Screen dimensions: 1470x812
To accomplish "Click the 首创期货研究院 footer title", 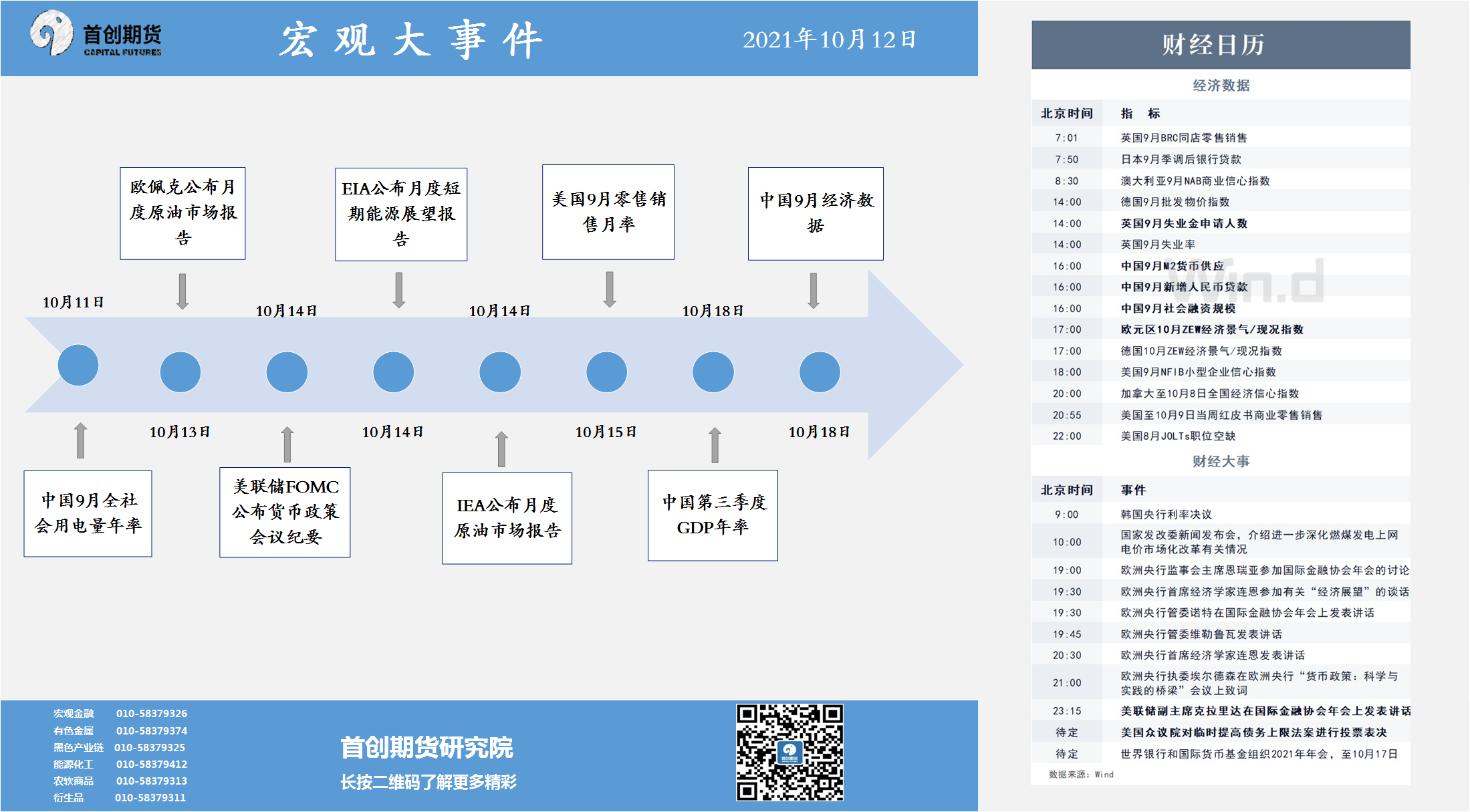I will (x=426, y=747).
